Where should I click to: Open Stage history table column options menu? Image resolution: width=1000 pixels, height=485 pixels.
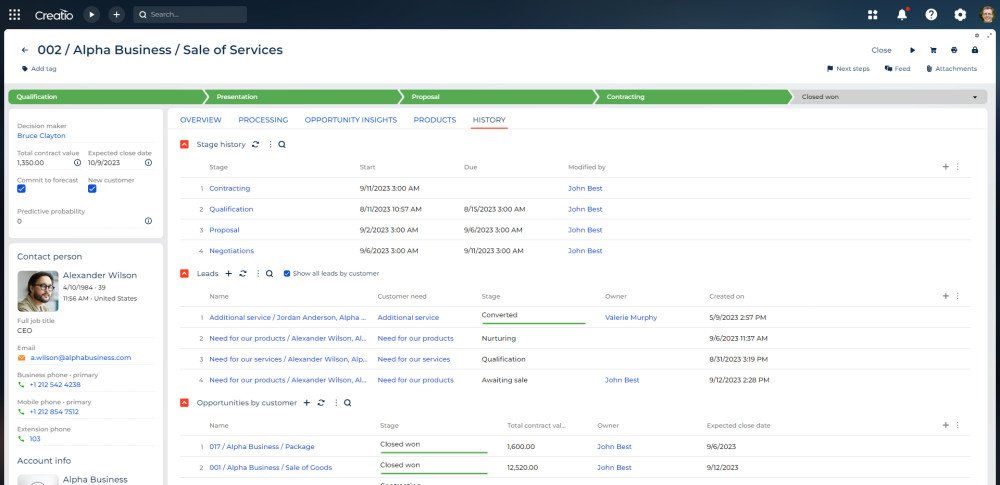coord(958,167)
